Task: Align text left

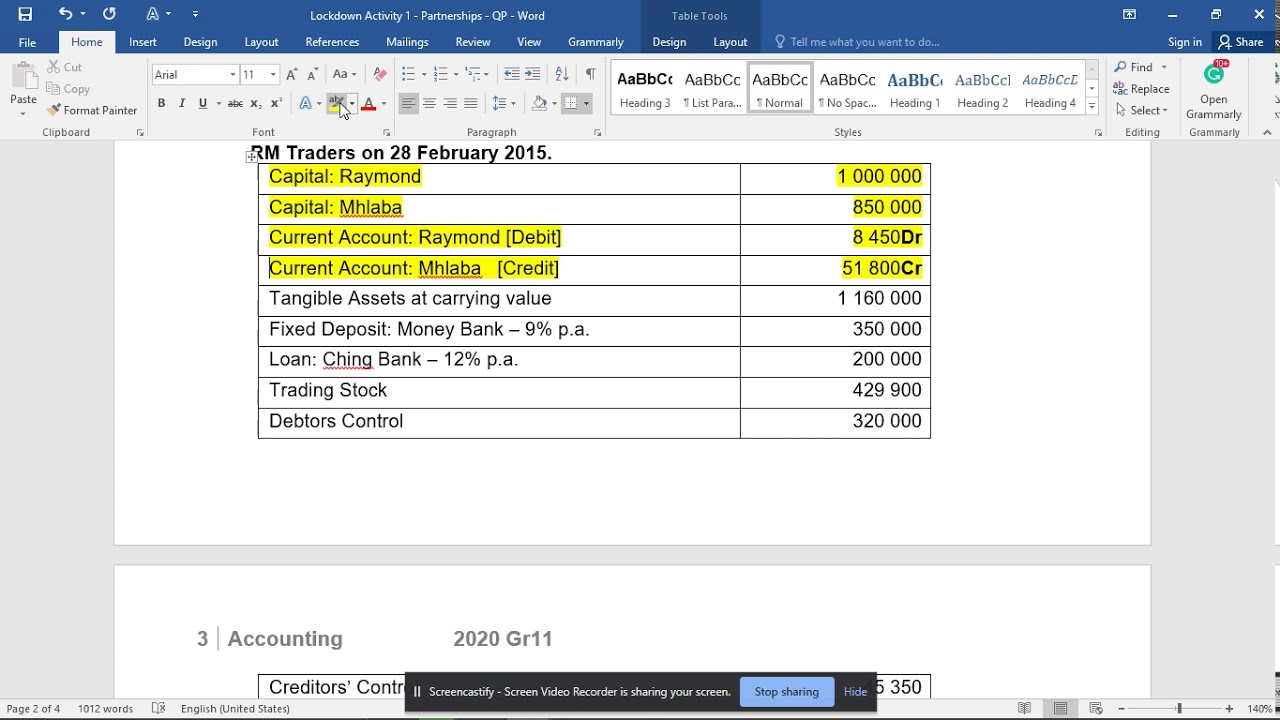Action: (408, 103)
